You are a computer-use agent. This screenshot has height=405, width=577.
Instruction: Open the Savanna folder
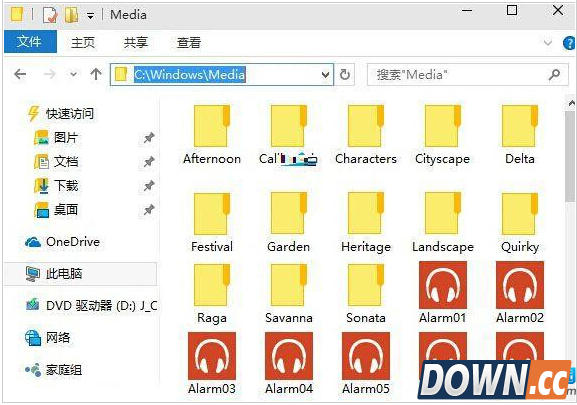pyautogui.click(x=288, y=294)
